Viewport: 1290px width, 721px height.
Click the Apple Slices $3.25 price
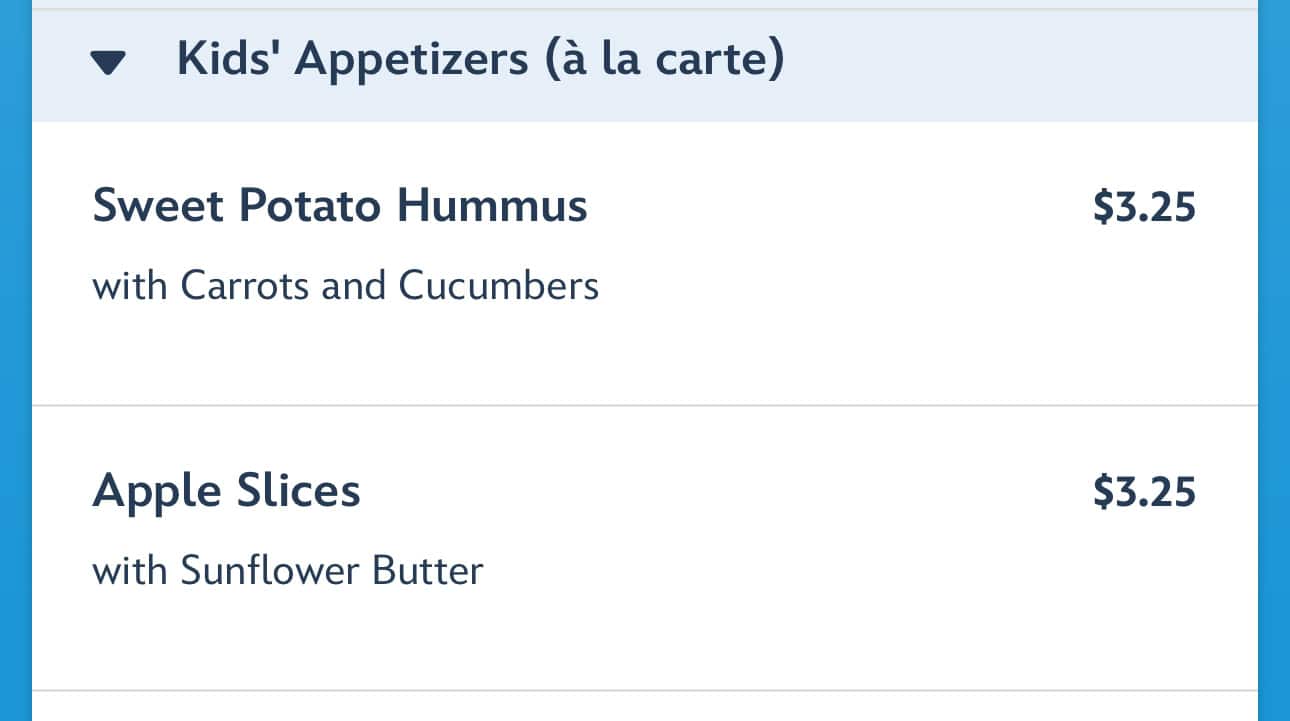tap(1144, 492)
